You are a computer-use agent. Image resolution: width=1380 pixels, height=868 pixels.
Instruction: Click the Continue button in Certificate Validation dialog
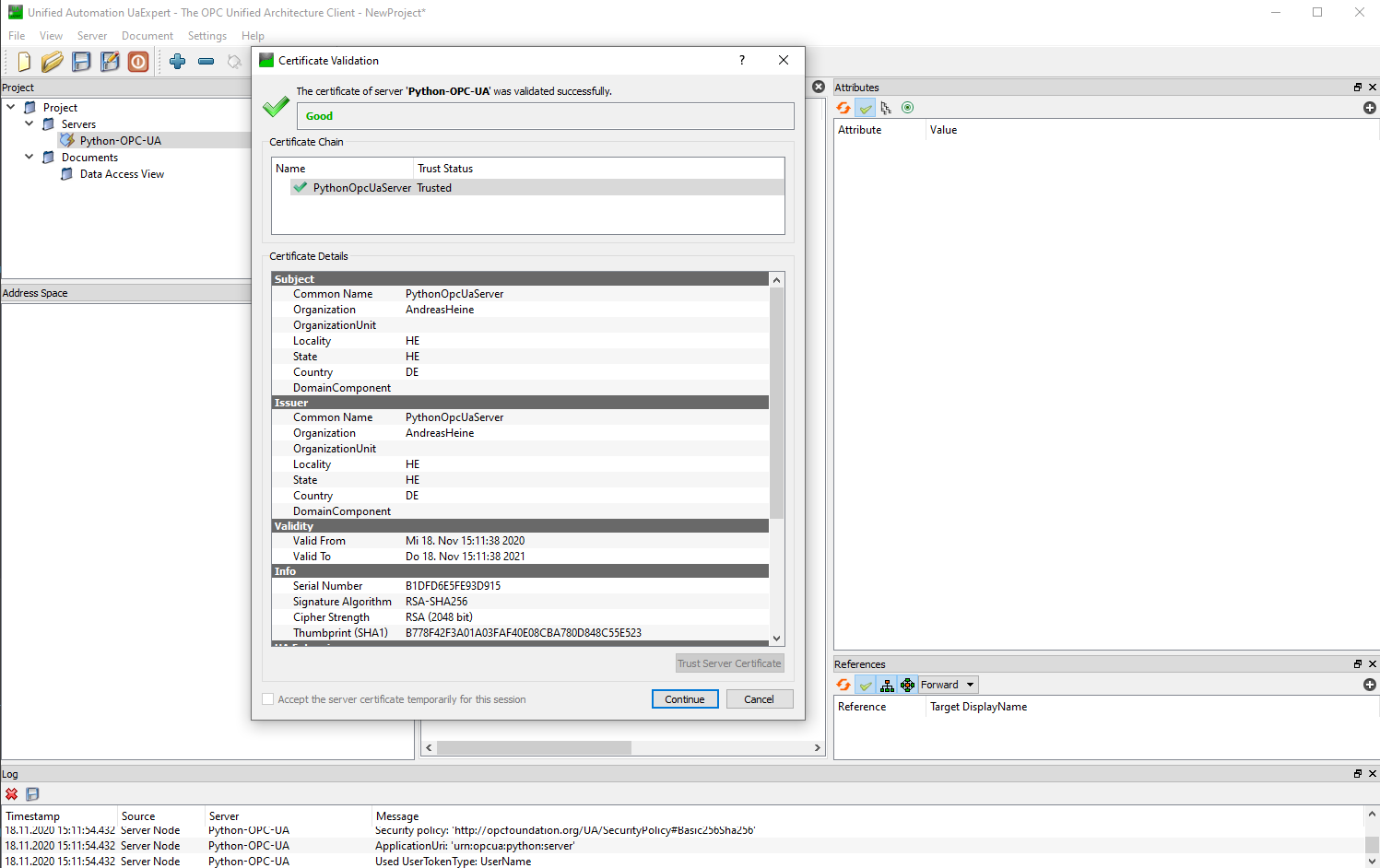point(685,698)
